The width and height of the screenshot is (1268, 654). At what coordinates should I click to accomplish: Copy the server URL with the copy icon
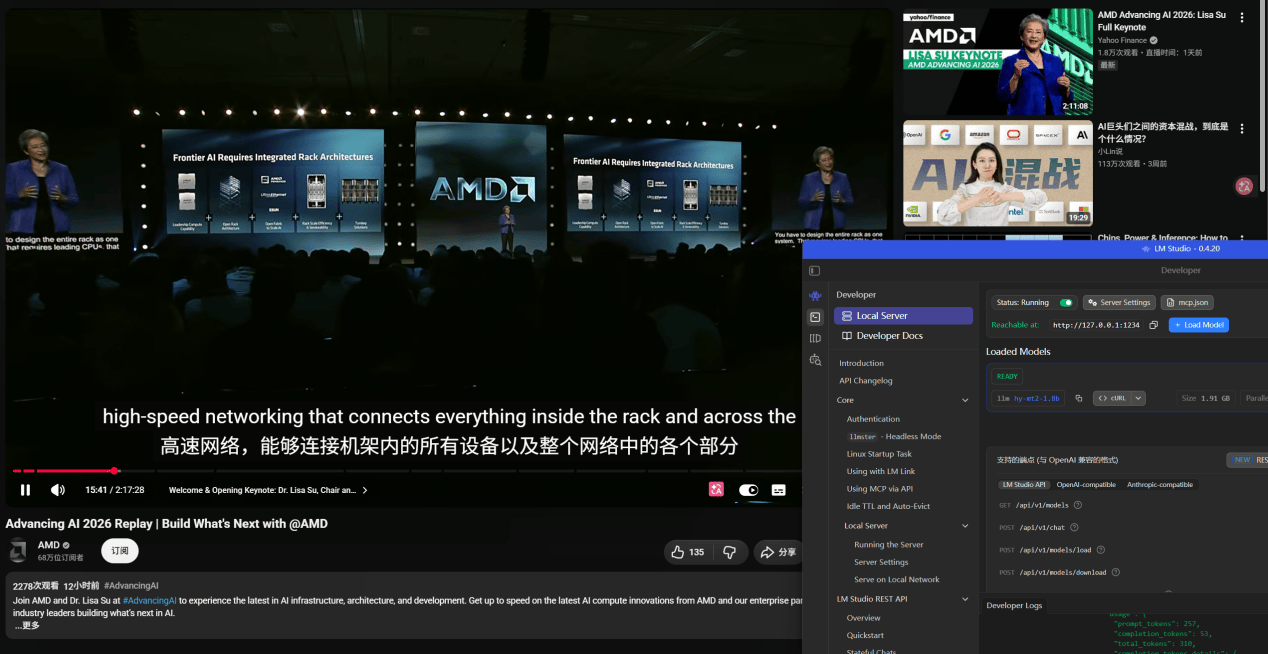pos(1153,325)
